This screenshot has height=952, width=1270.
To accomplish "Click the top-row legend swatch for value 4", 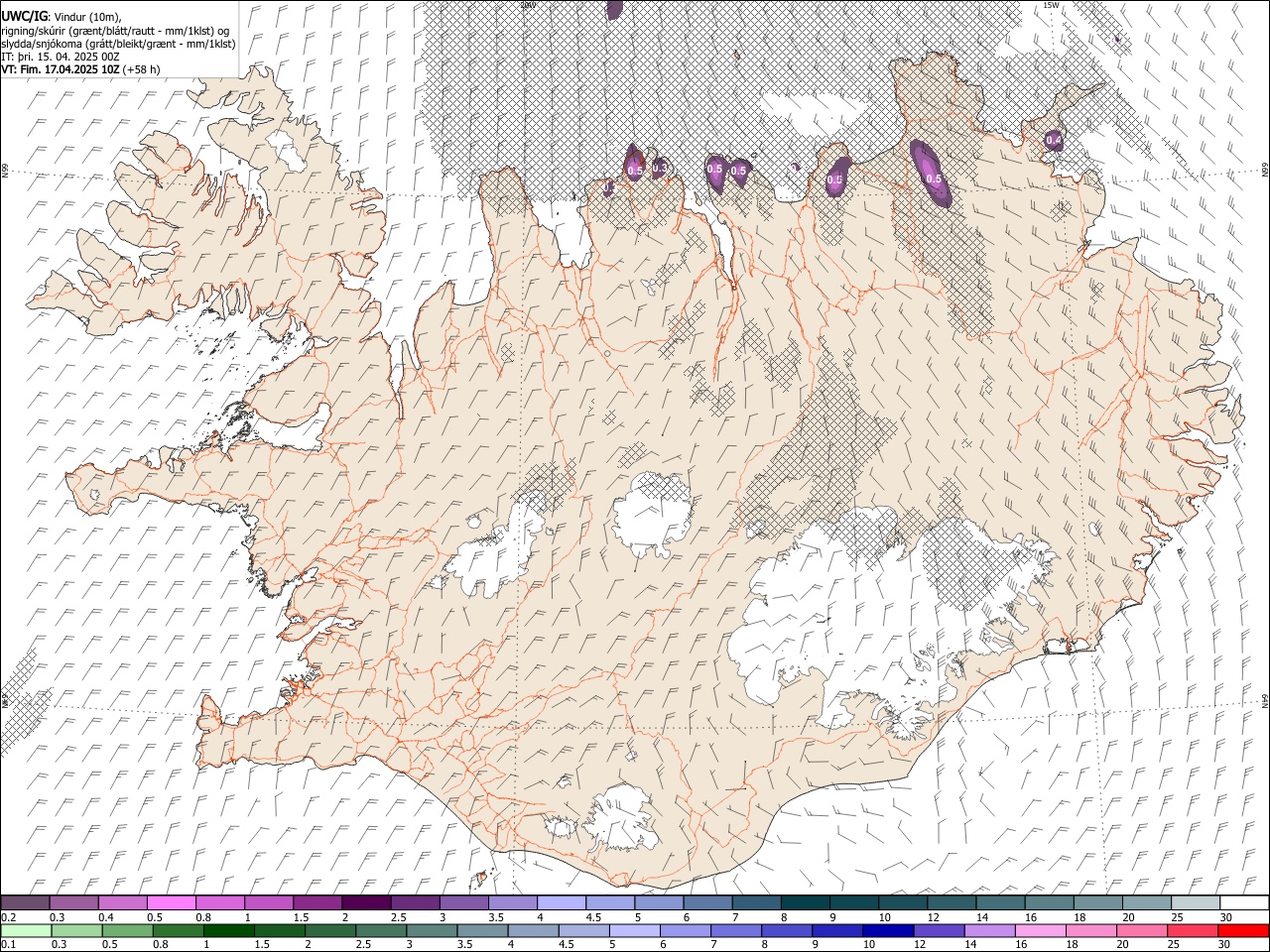I will click(560, 903).
